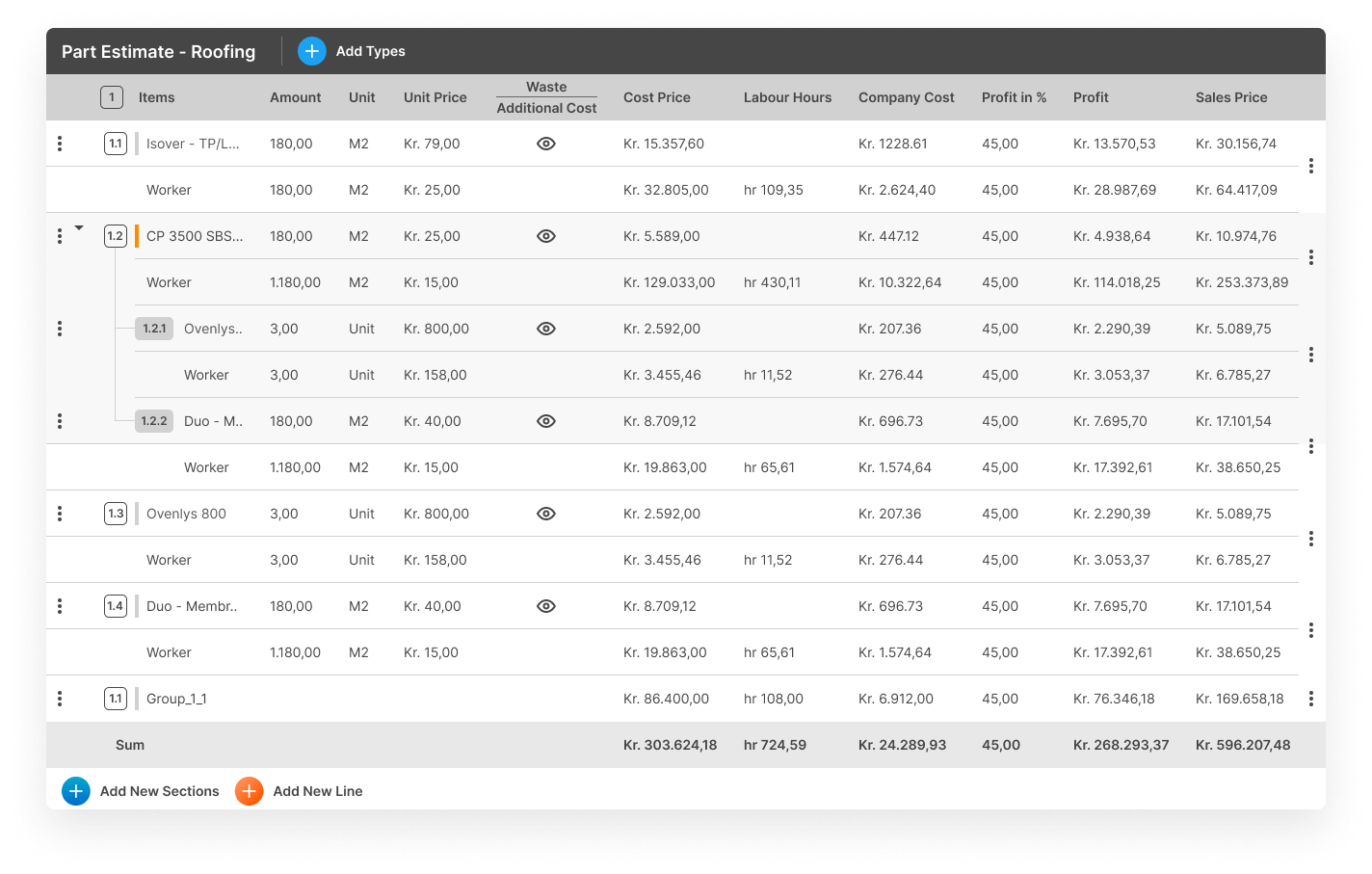Open left drag menu for Isover row
The width and height of the screenshot is (1372, 874).
(60, 144)
